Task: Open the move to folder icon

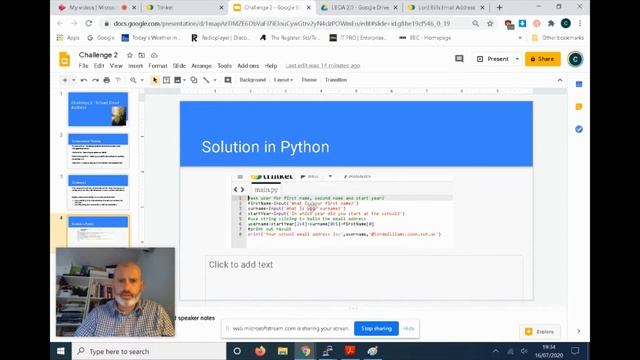Action: [142, 55]
